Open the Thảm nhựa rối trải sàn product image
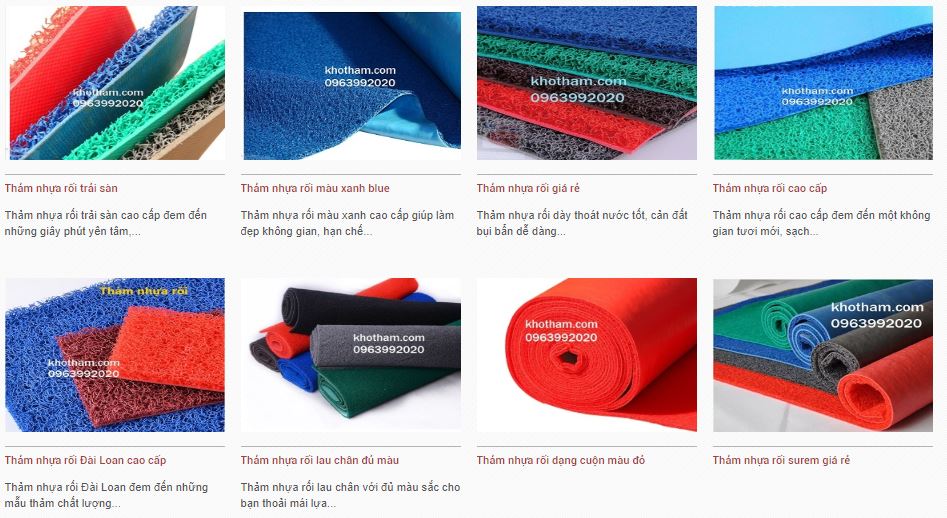Image resolution: width=947 pixels, height=518 pixels. pyautogui.click(x=115, y=83)
